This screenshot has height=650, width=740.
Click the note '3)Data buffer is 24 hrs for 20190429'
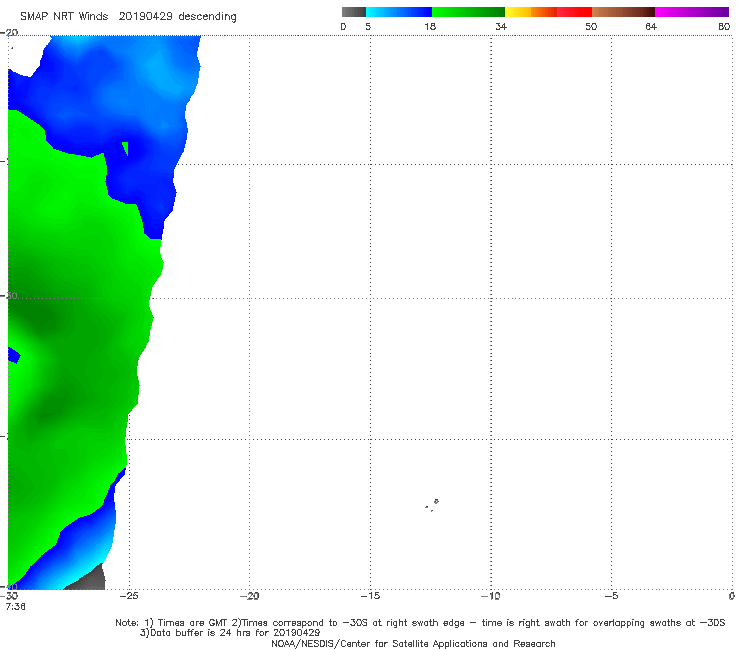pos(230,633)
